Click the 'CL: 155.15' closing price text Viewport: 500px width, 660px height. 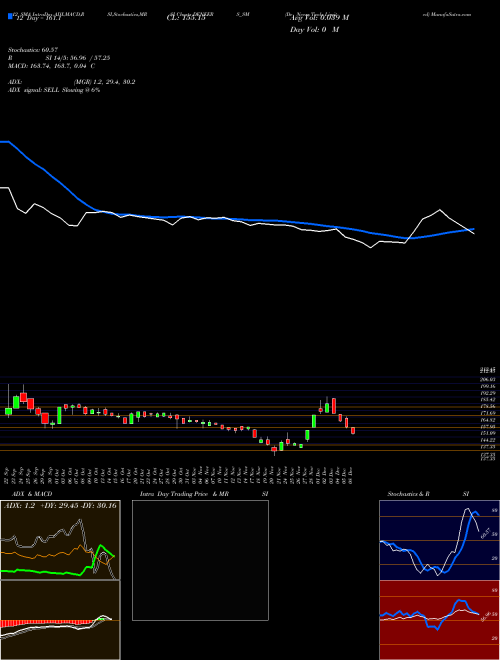[186, 18]
